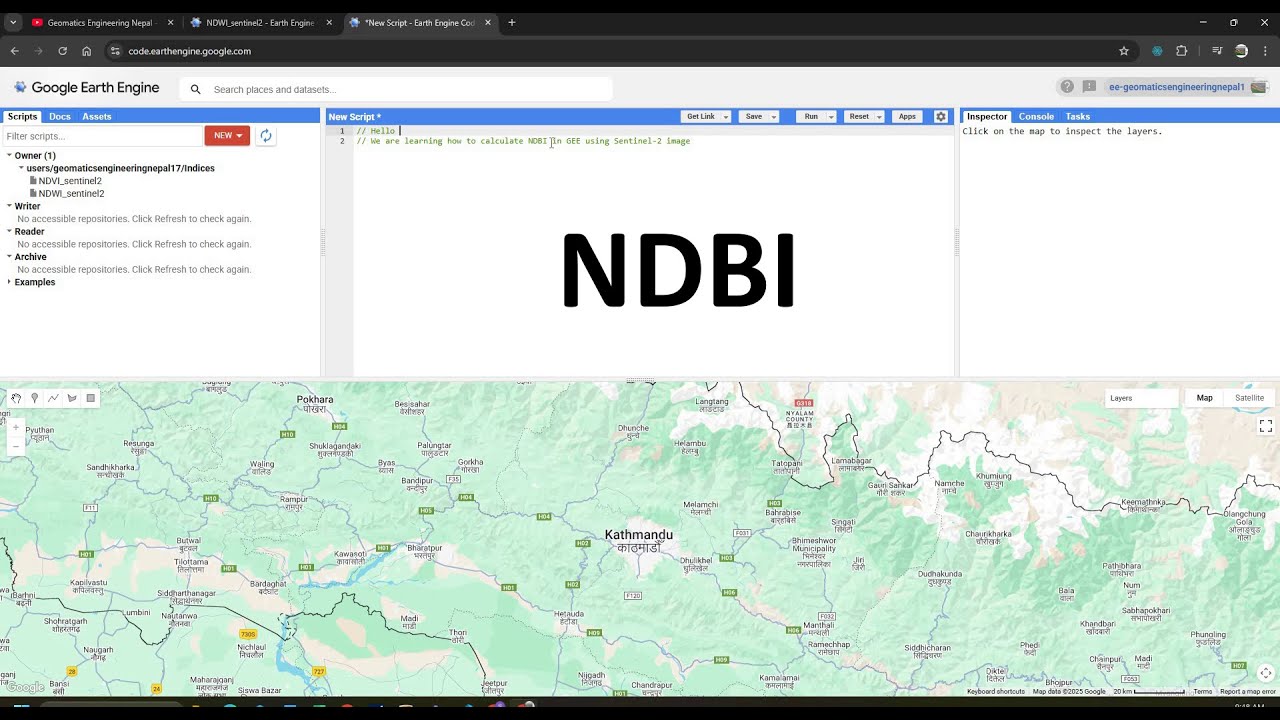Open the help question mark menu
The height and width of the screenshot is (720, 1280).
pos(1067,87)
